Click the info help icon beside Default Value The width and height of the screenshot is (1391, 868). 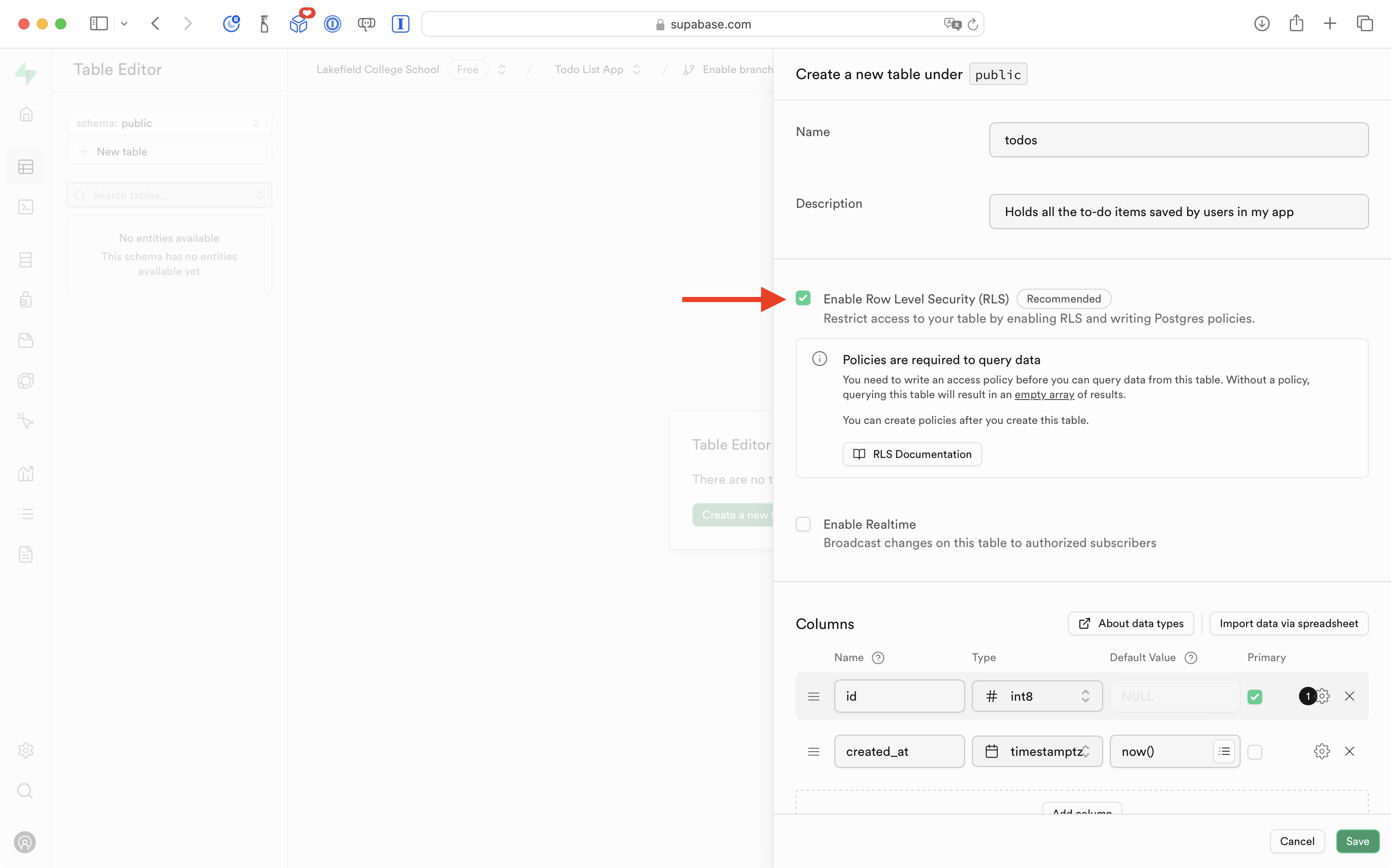pyautogui.click(x=1190, y=657)
